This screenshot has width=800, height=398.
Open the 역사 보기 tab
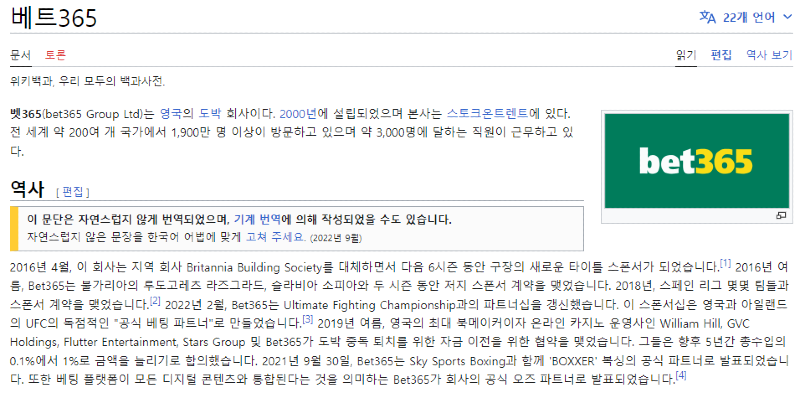(769, 55)
